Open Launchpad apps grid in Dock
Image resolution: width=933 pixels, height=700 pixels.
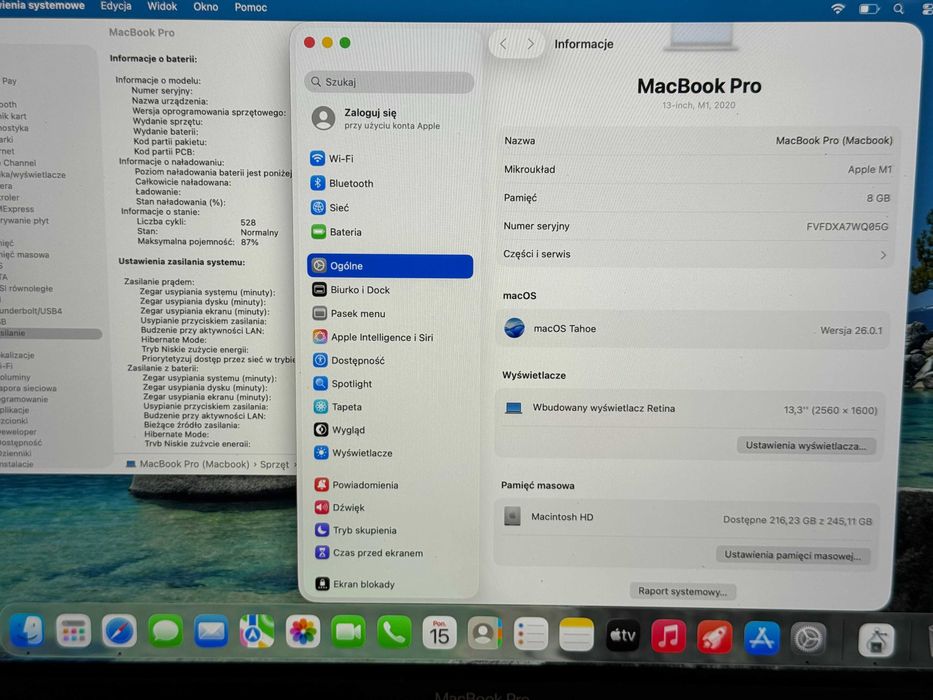pyautogui.click(x=73, y=632)
